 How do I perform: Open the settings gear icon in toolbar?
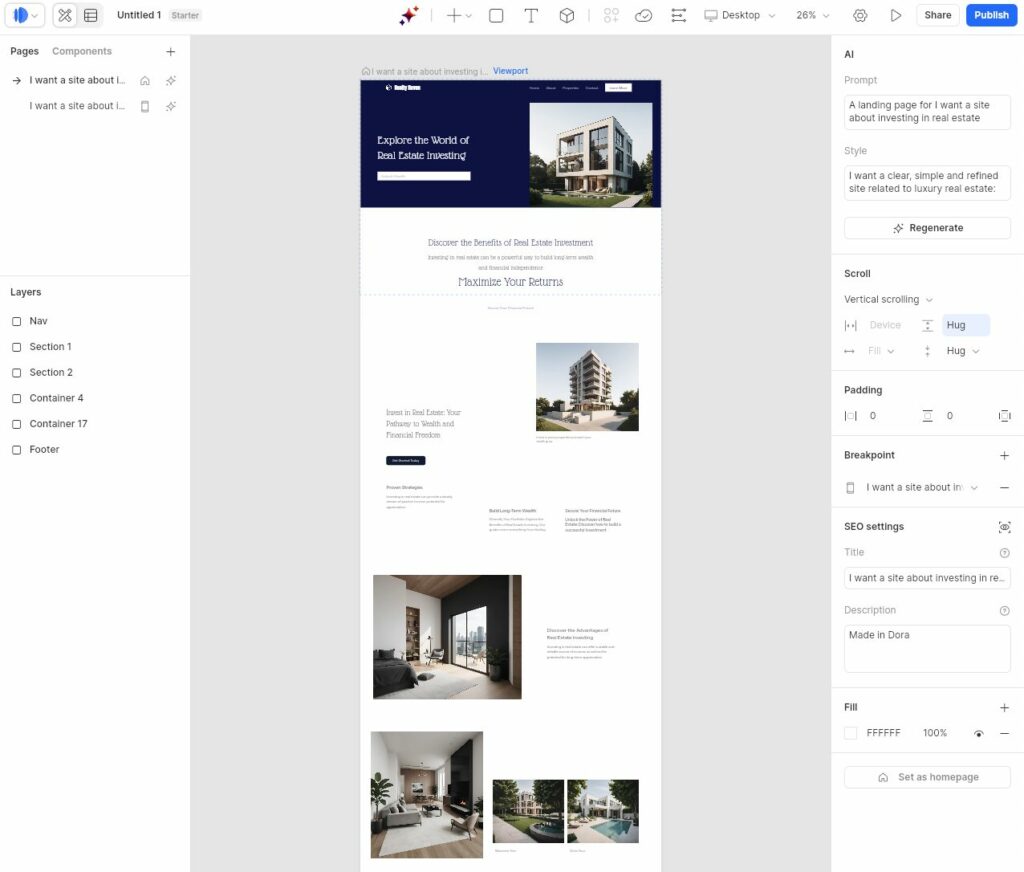coord(860,15)
